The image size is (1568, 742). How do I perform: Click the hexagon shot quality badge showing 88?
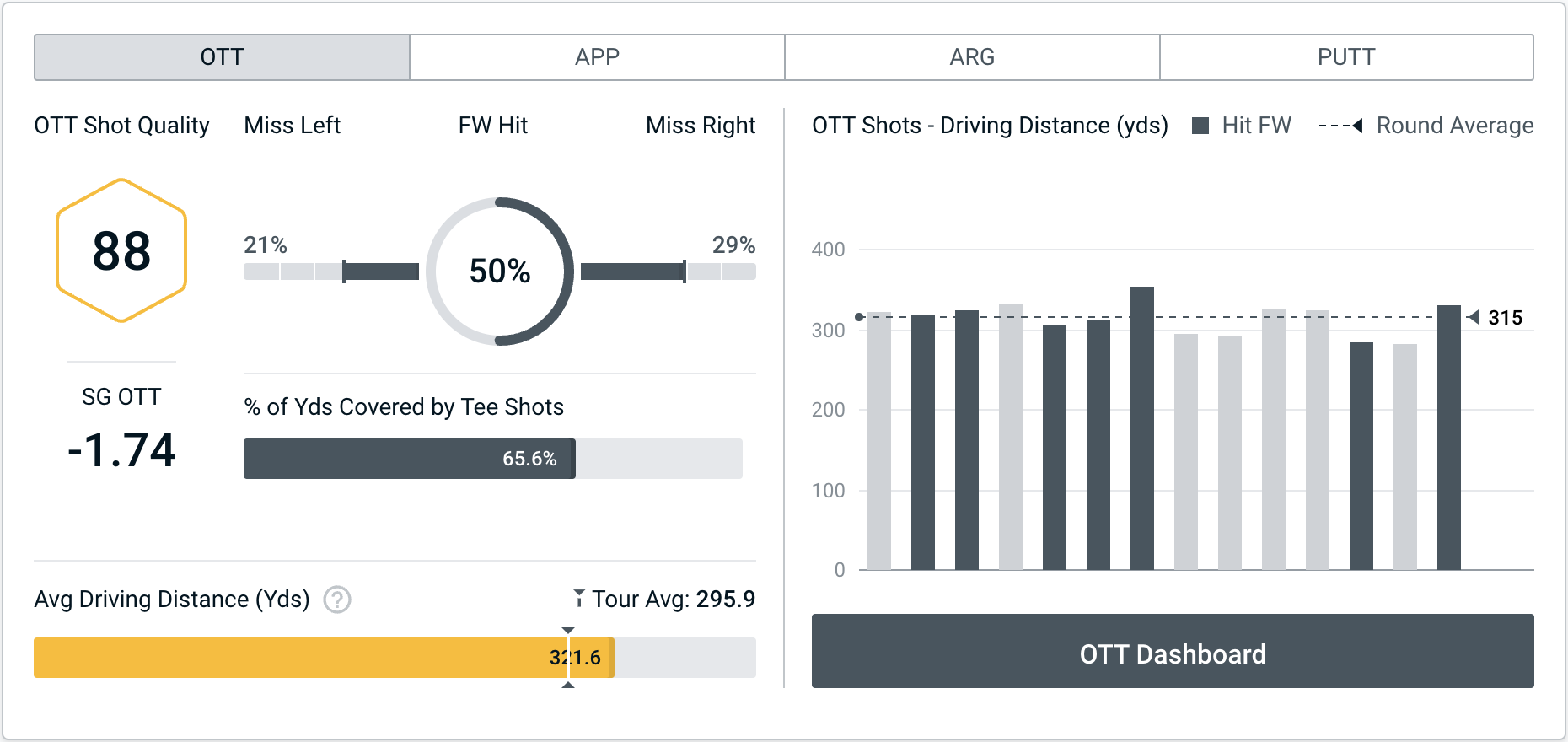click(121, 250)
